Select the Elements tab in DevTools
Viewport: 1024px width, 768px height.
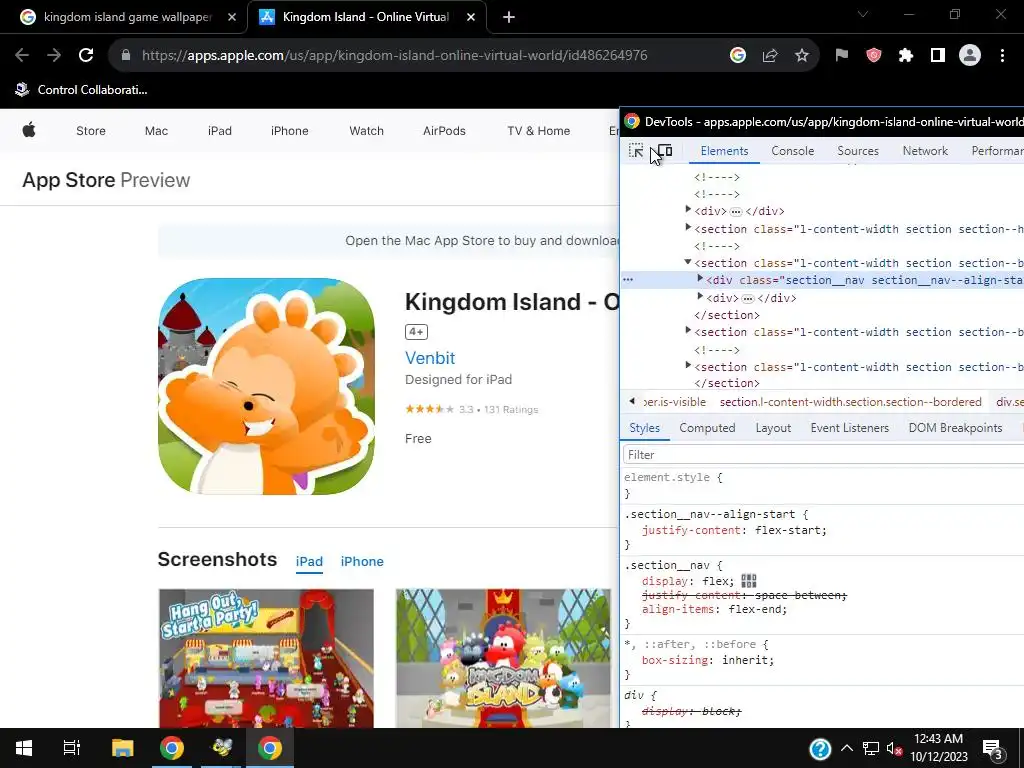[x=724, y=151]
